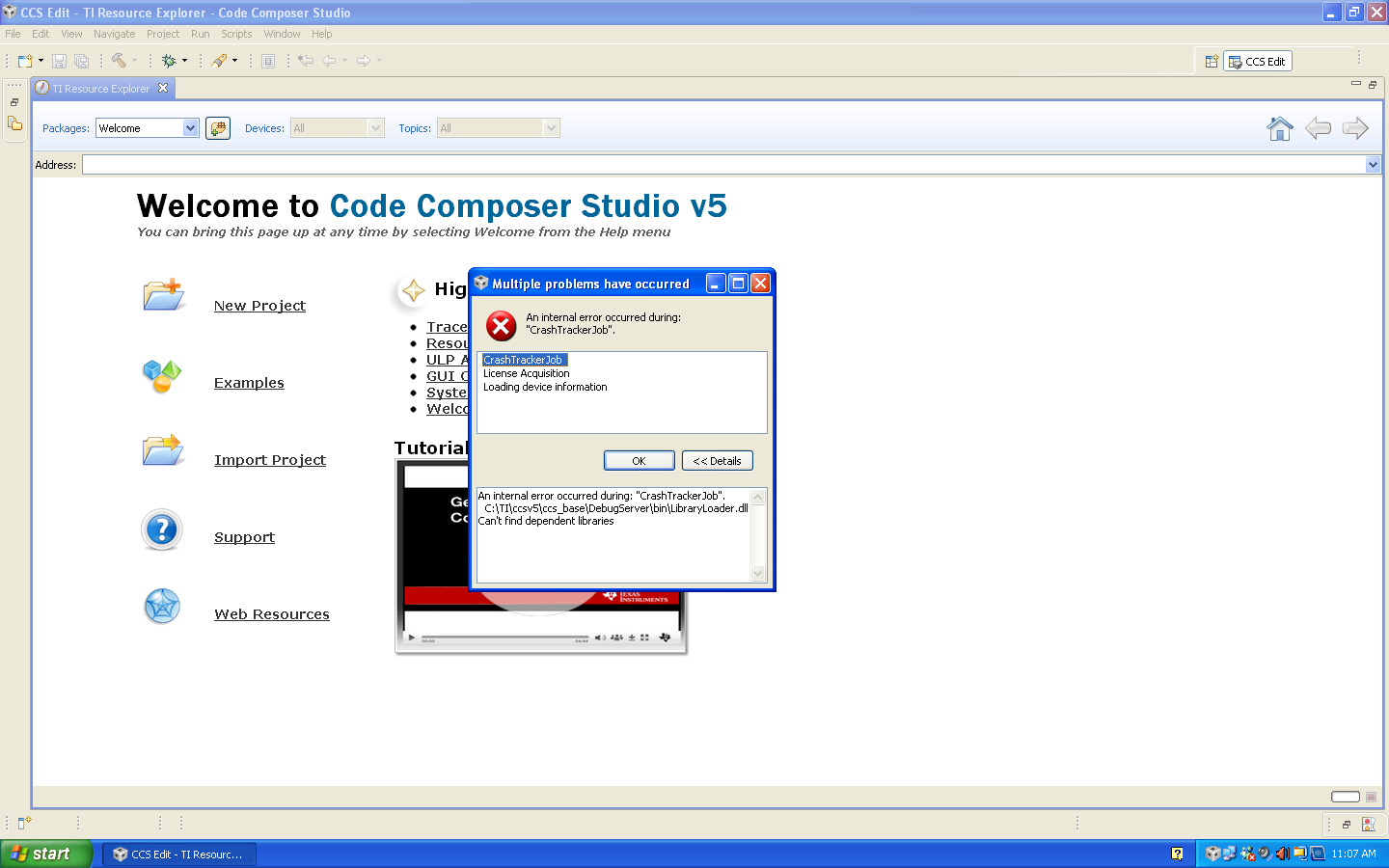Click the Import Project folder icon

click(x=163, y=449)
